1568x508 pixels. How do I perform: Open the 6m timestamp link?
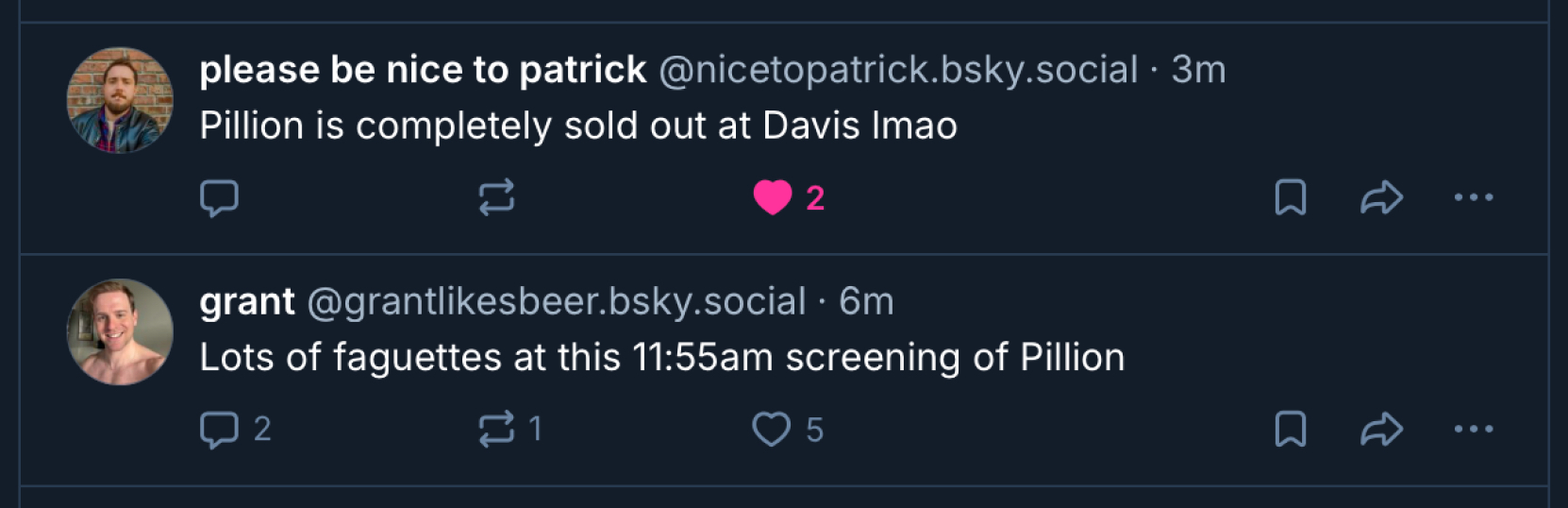[x=866, y=301]
